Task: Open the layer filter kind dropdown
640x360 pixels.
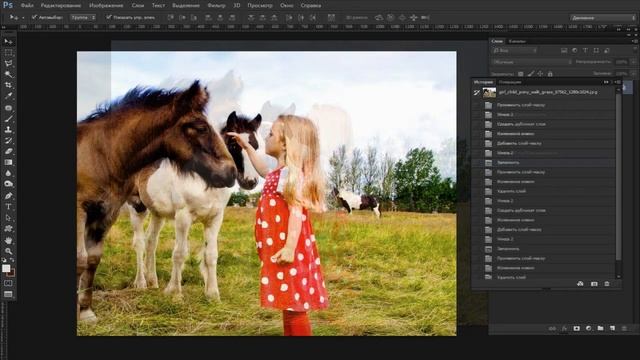Action: click(x=515, y=51)
